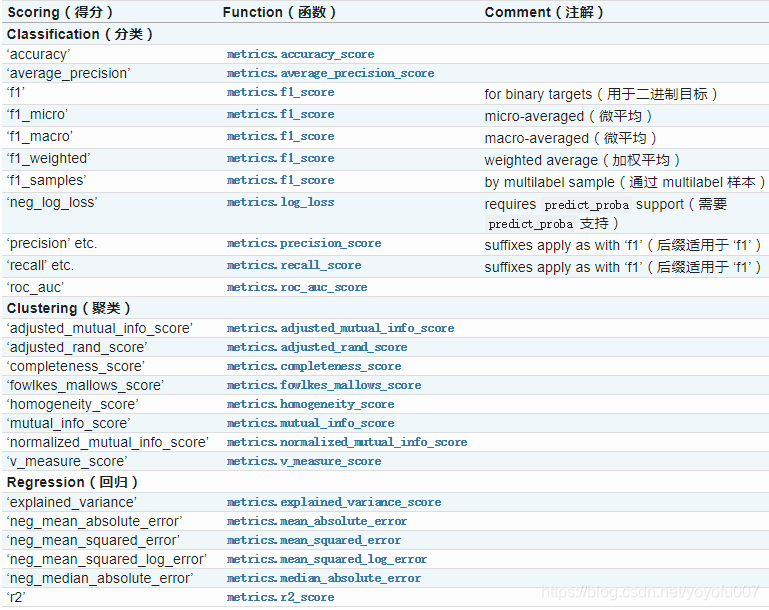Select the 'mutual_info_score' scoring cell
This screenshot has height=610, width=769.
tap(69, 423)
